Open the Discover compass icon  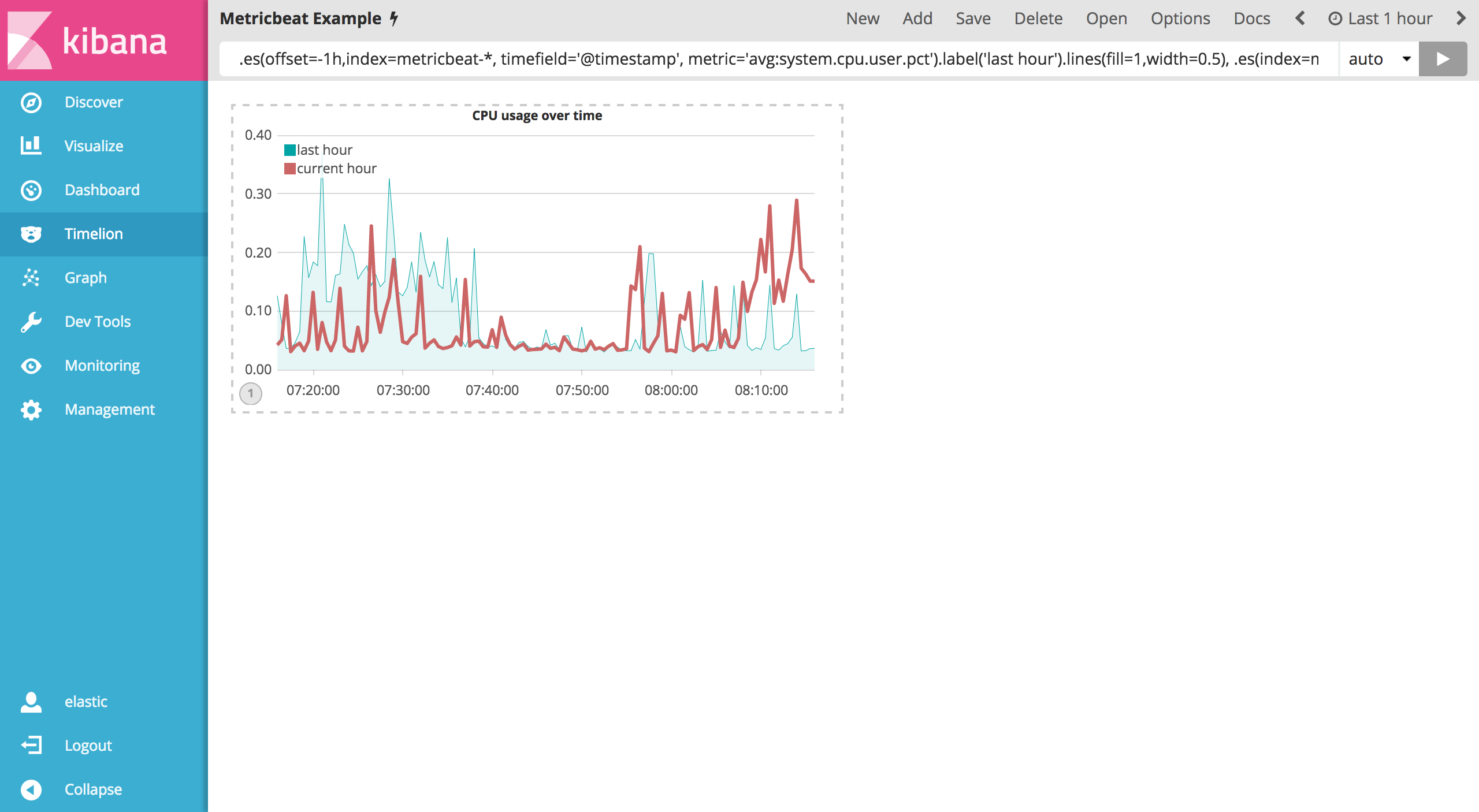click(x=31, y=102)
